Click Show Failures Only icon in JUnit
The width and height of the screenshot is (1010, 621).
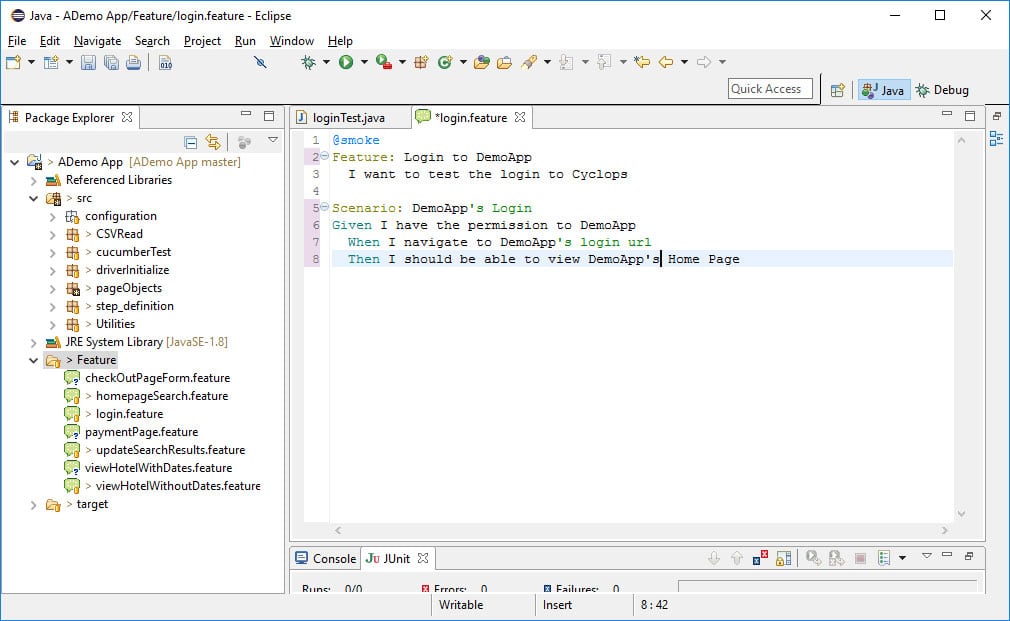pyautogui.click(x=760, y=558)
